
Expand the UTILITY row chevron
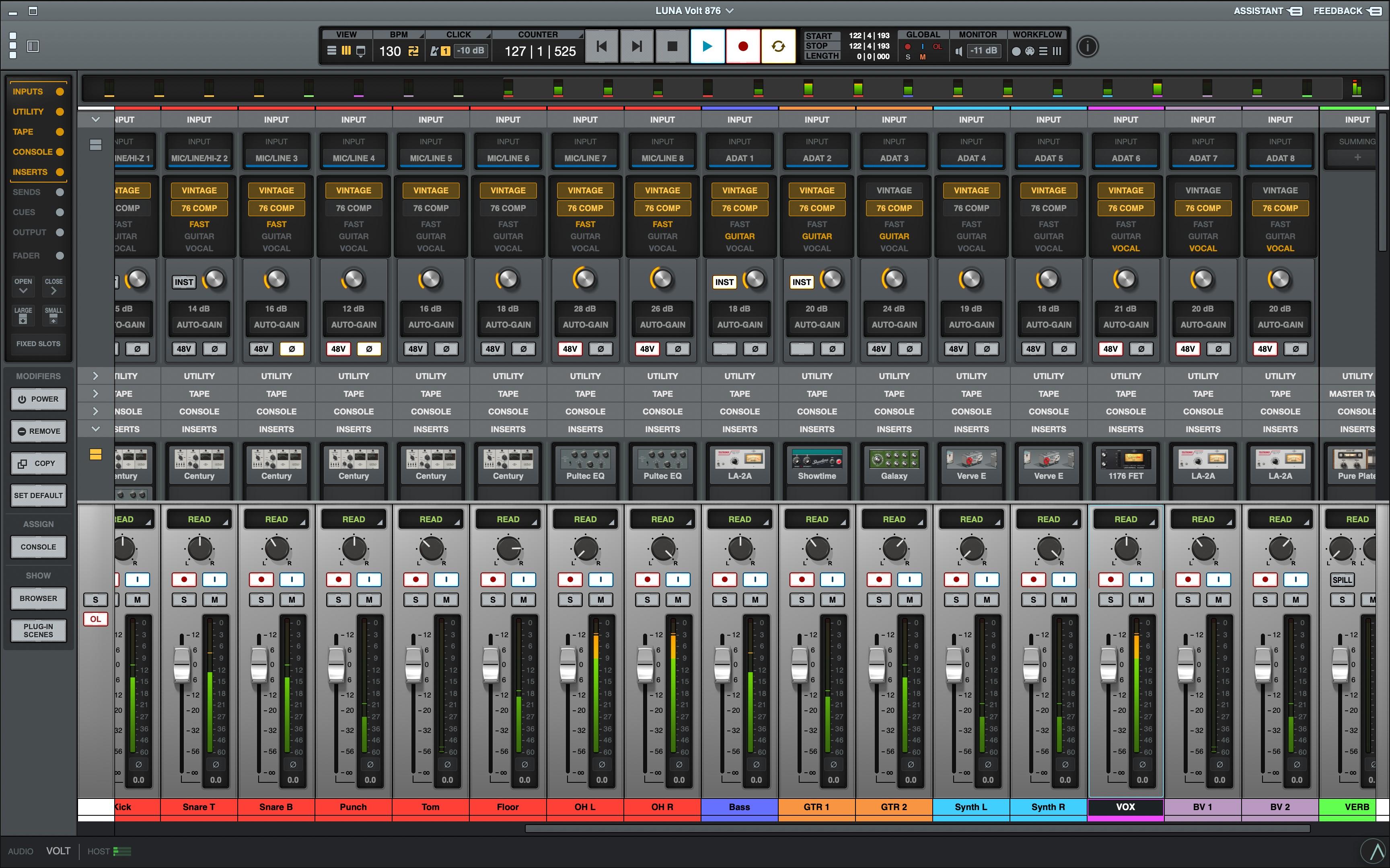click(95, 376)
